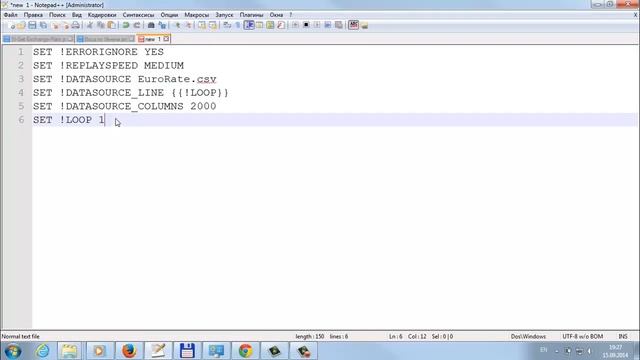Screen dimensions: 640x360
Task: Toggle the highlighted indent guide button
Action: click(249, 25)
